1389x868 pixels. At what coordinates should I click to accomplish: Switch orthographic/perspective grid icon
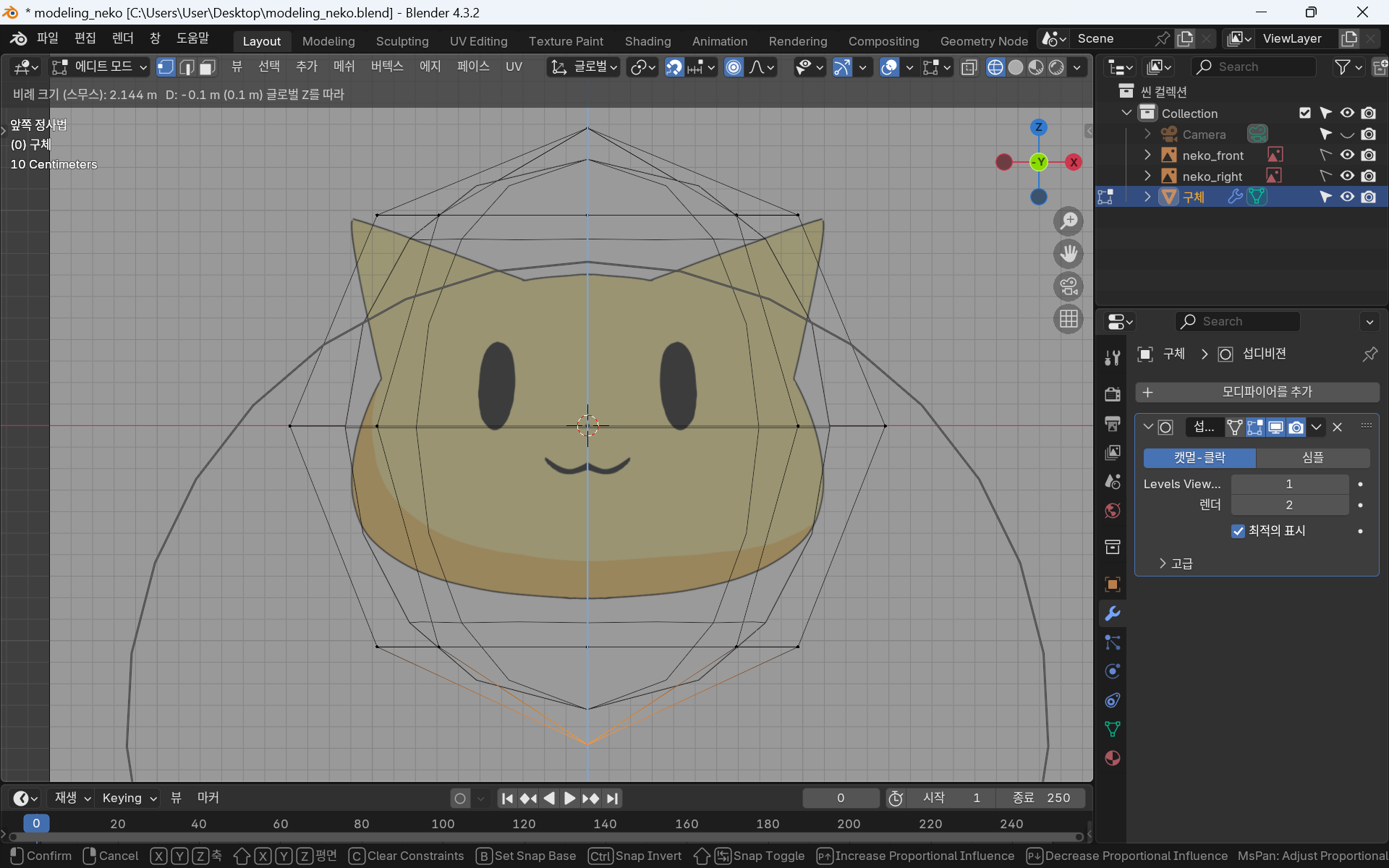(x=1069, y=319)
